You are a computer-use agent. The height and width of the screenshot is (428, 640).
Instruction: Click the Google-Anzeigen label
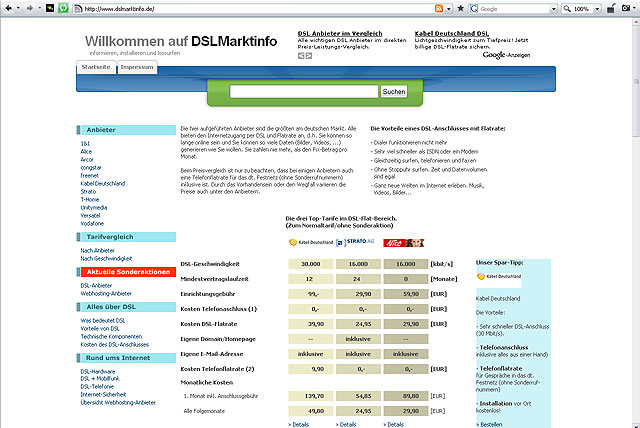506,55
